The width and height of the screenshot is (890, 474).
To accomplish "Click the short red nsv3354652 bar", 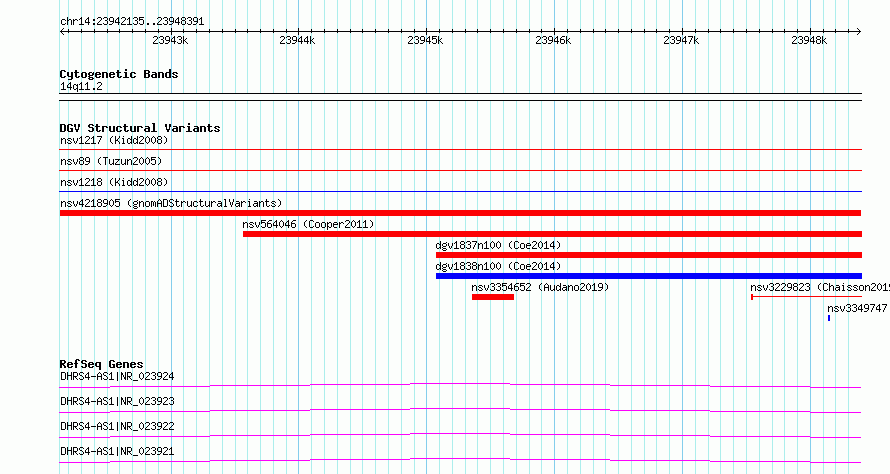I will click(x=493, y=297).
